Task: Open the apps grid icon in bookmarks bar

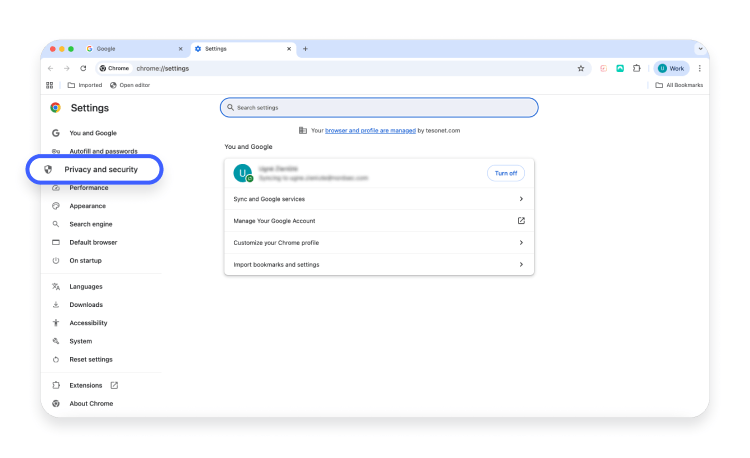Action: point(49,85)
